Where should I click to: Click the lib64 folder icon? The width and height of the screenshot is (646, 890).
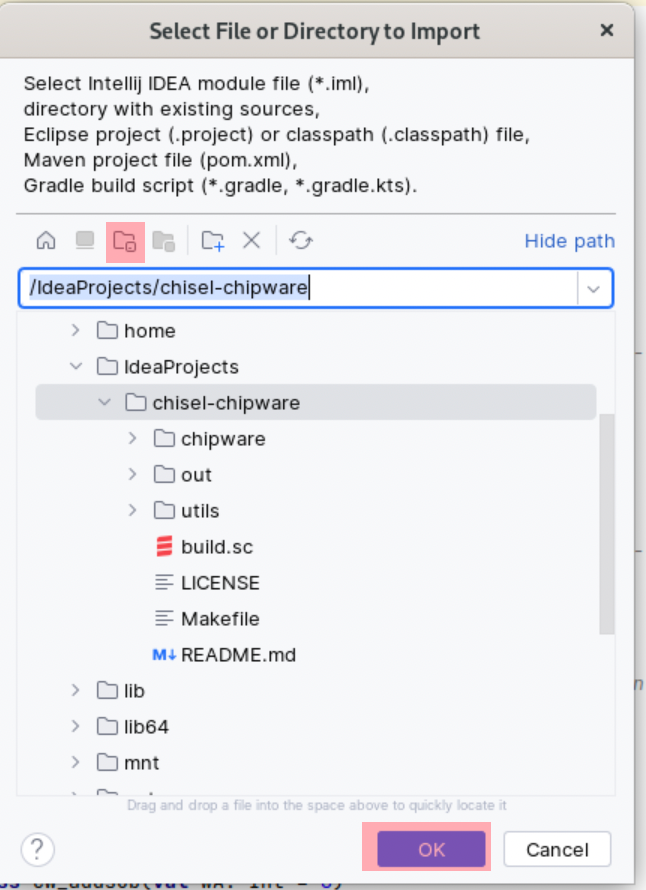(x=107, y=727)
